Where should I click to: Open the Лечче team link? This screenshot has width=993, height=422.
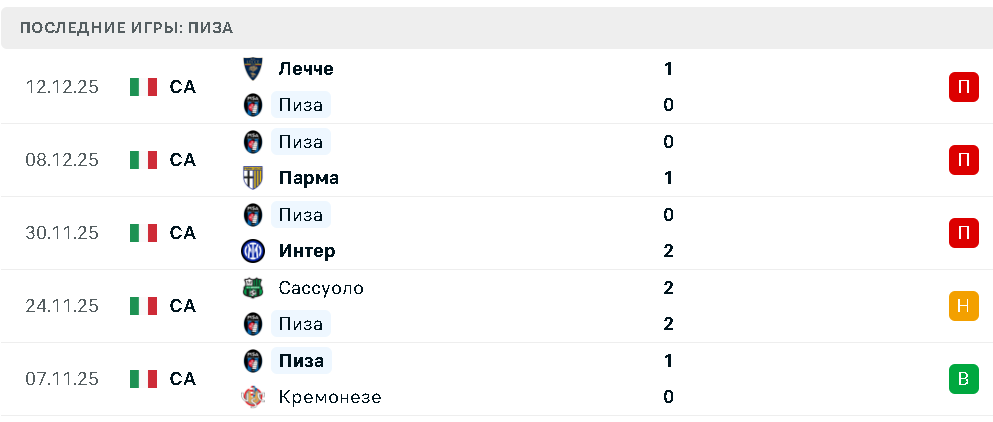tap(306, 69)
